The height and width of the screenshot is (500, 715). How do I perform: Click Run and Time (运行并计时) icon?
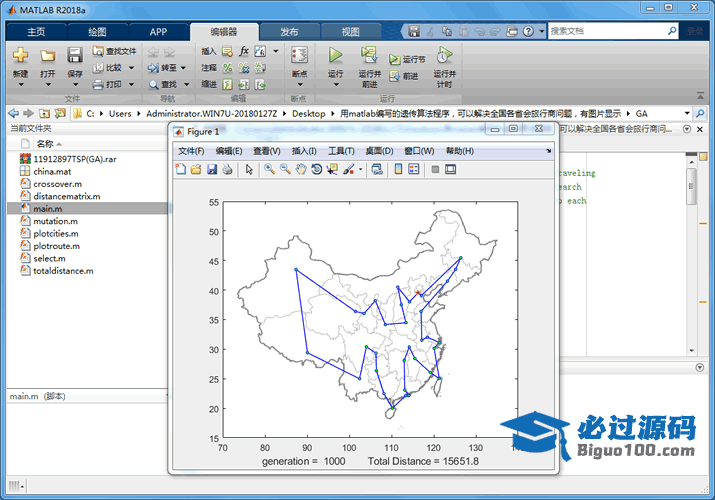(445, 55)
